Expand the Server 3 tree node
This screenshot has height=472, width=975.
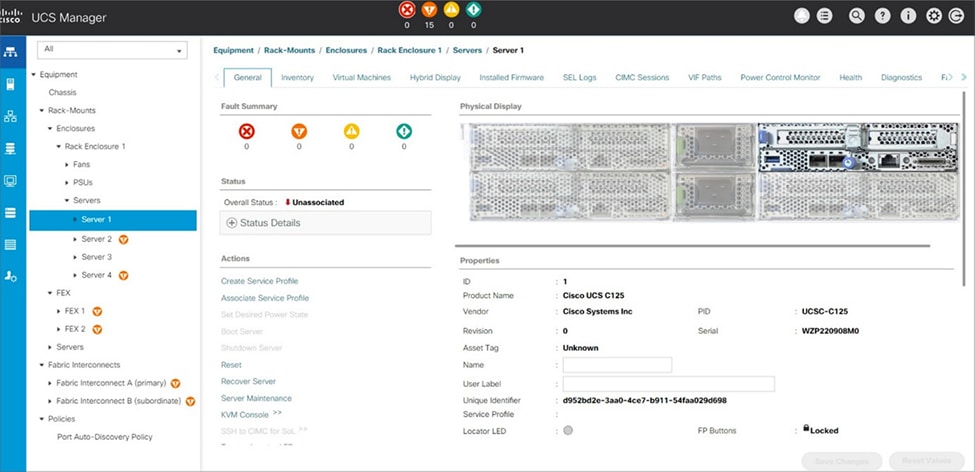76,257
